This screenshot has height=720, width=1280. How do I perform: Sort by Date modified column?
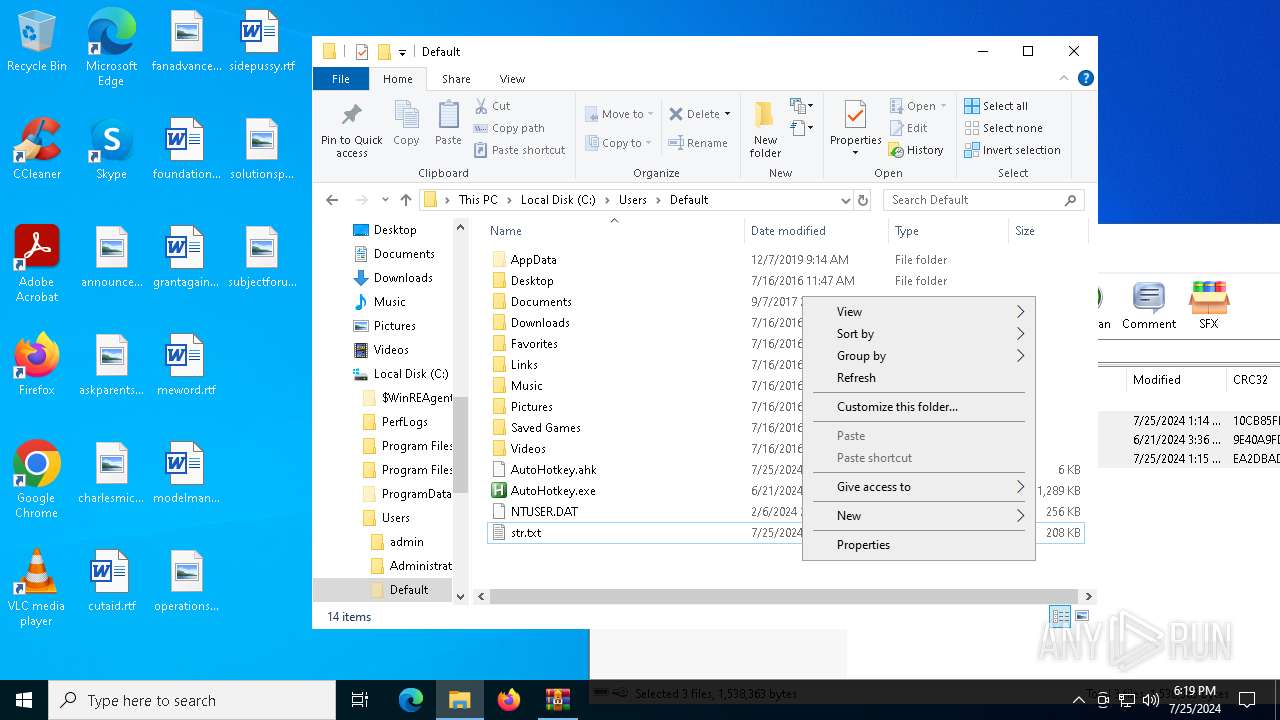(816, 231)
